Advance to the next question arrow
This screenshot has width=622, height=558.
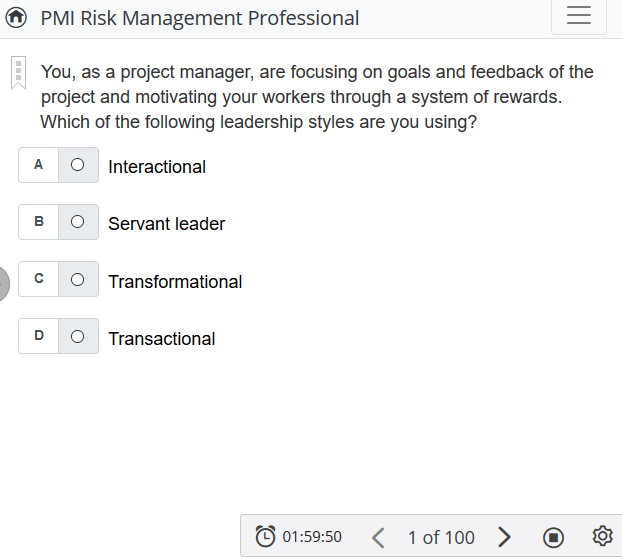click(x=504, y=538)
